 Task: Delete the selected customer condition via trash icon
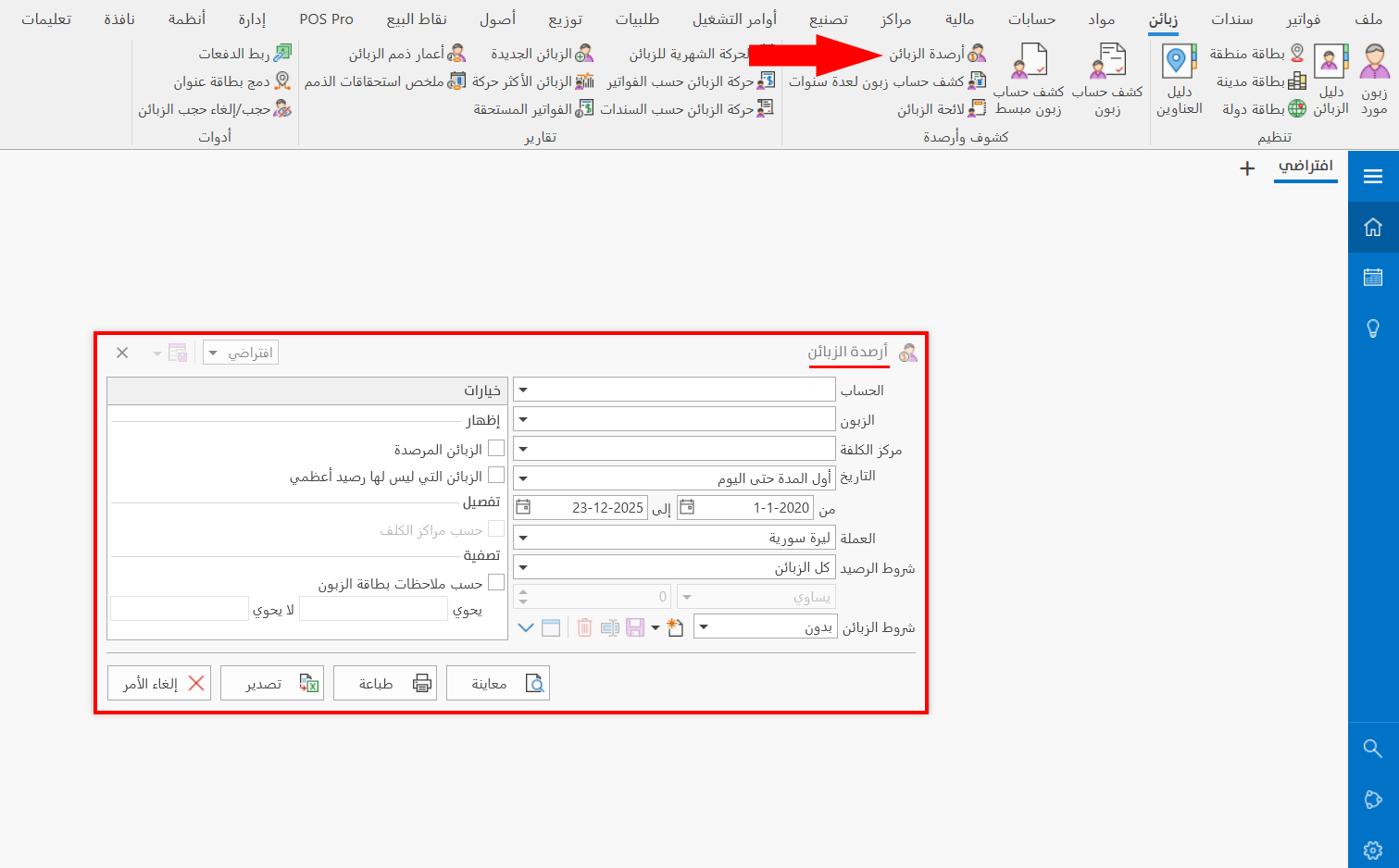(583, 627)
